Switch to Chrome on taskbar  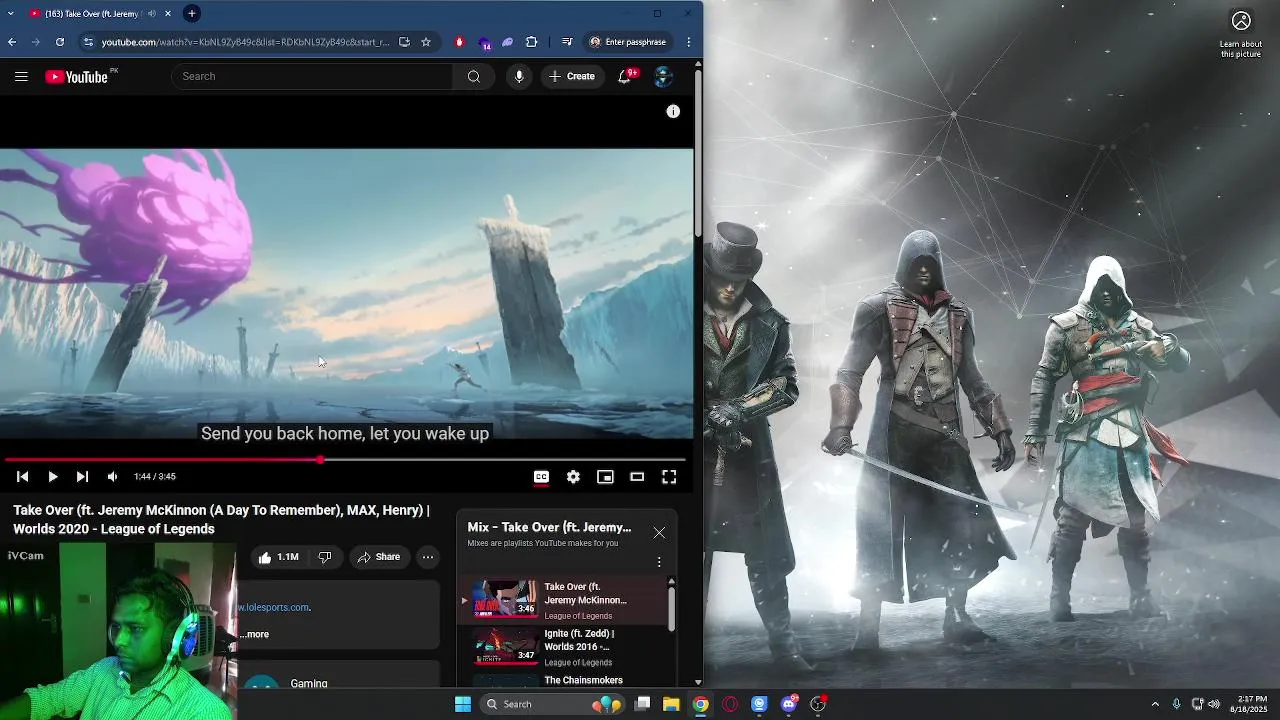701,704
